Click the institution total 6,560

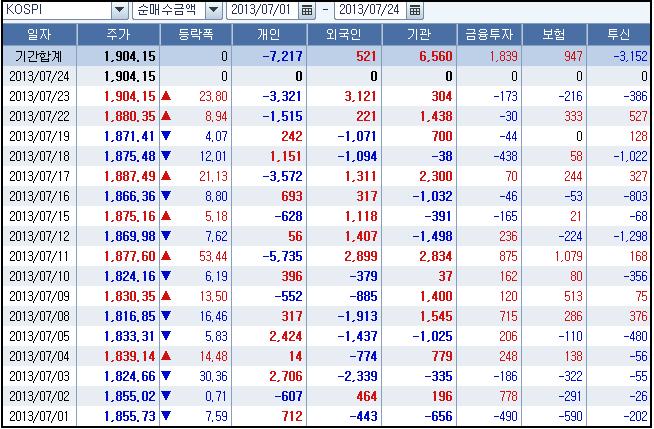click(x=436, y=56)
